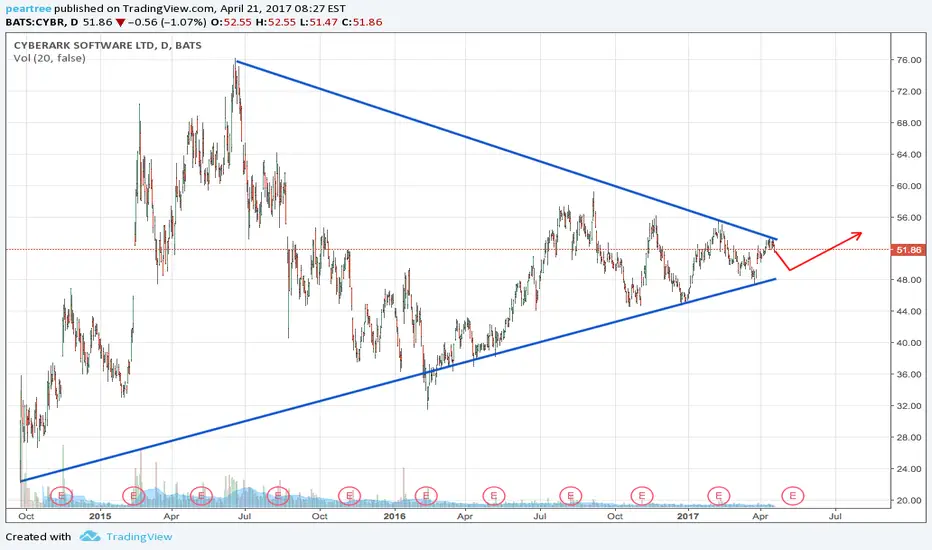932x550 pixels.
Task: Click the 28.00 price axis label
Action: (x=909, y=438)
